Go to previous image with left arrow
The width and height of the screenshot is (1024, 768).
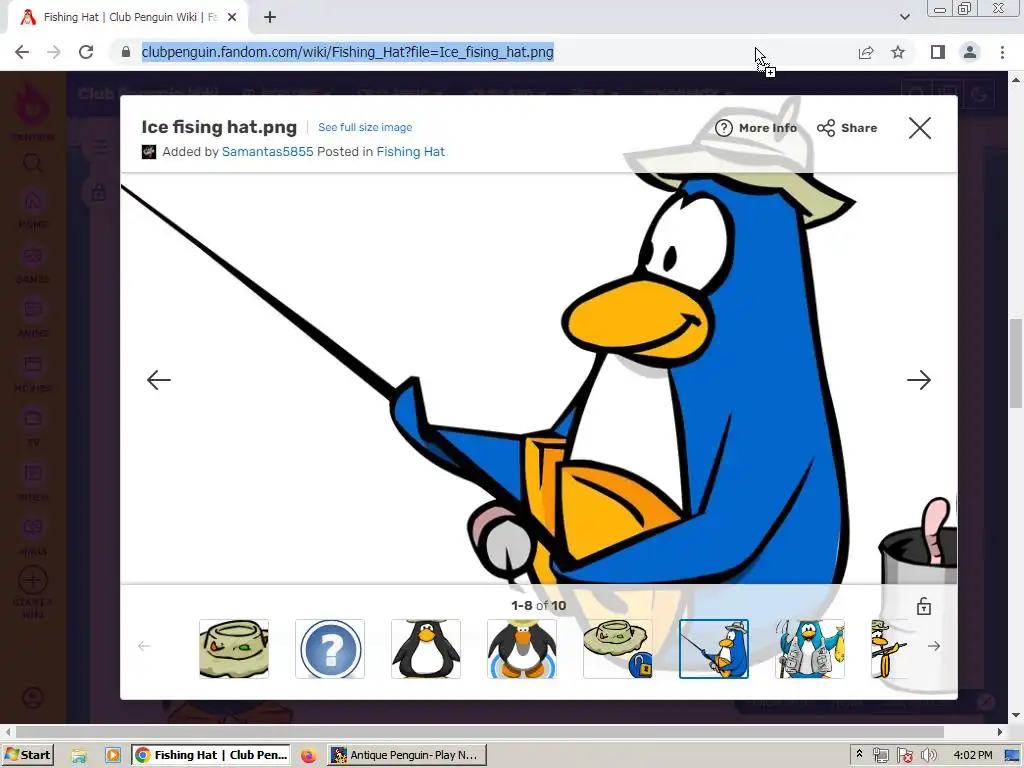tap(159, 379)
